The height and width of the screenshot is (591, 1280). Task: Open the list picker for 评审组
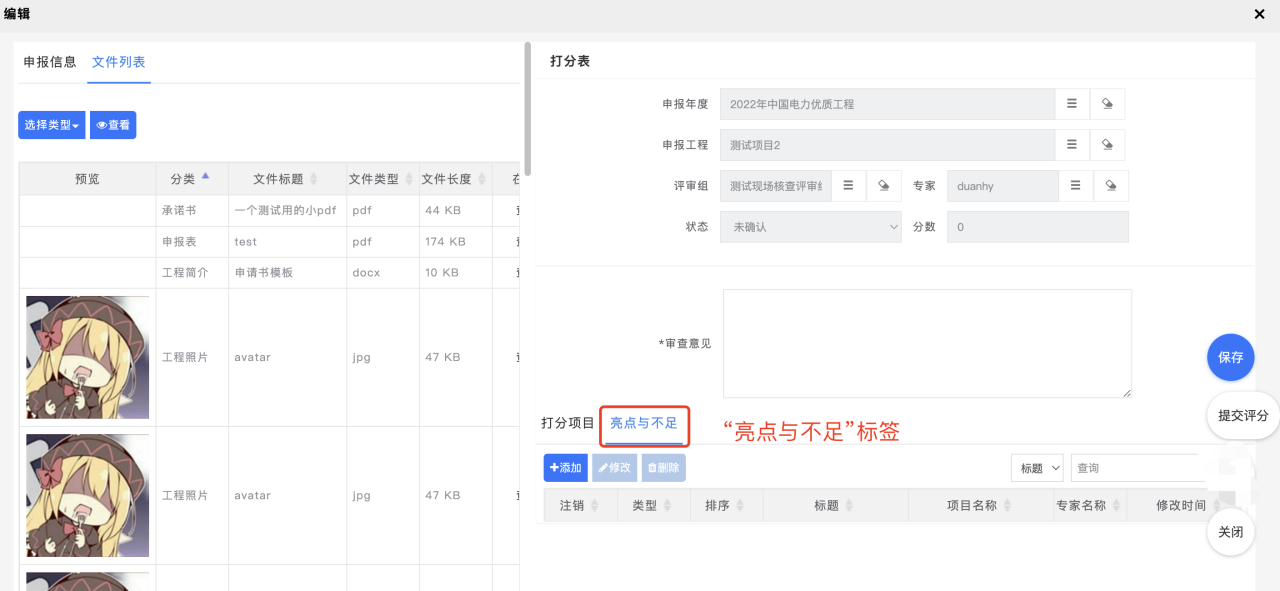coord(848,186)
